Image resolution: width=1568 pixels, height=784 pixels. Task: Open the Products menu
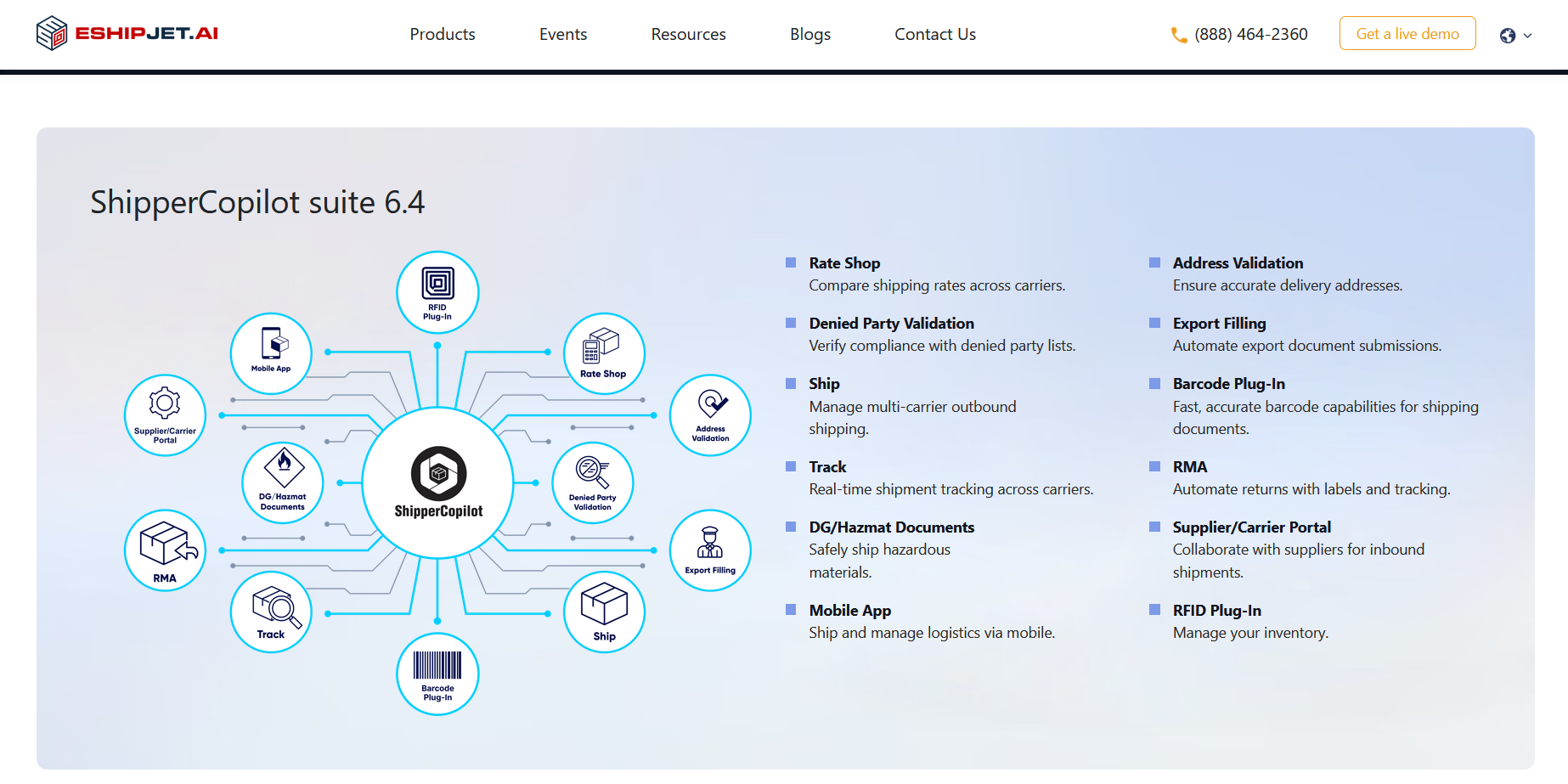pos(443,34)
